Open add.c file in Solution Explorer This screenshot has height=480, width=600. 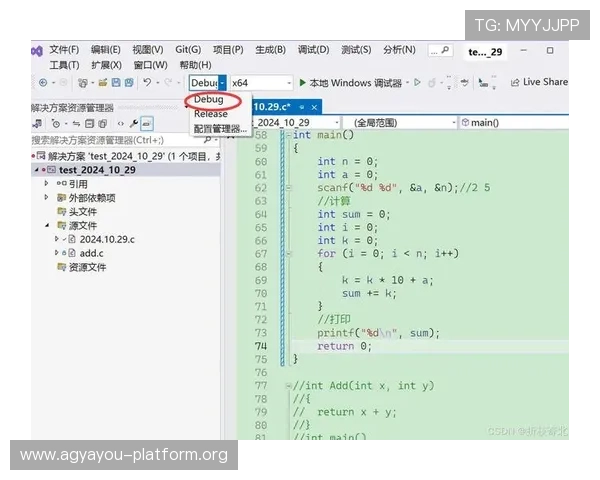tap(93, 253)
